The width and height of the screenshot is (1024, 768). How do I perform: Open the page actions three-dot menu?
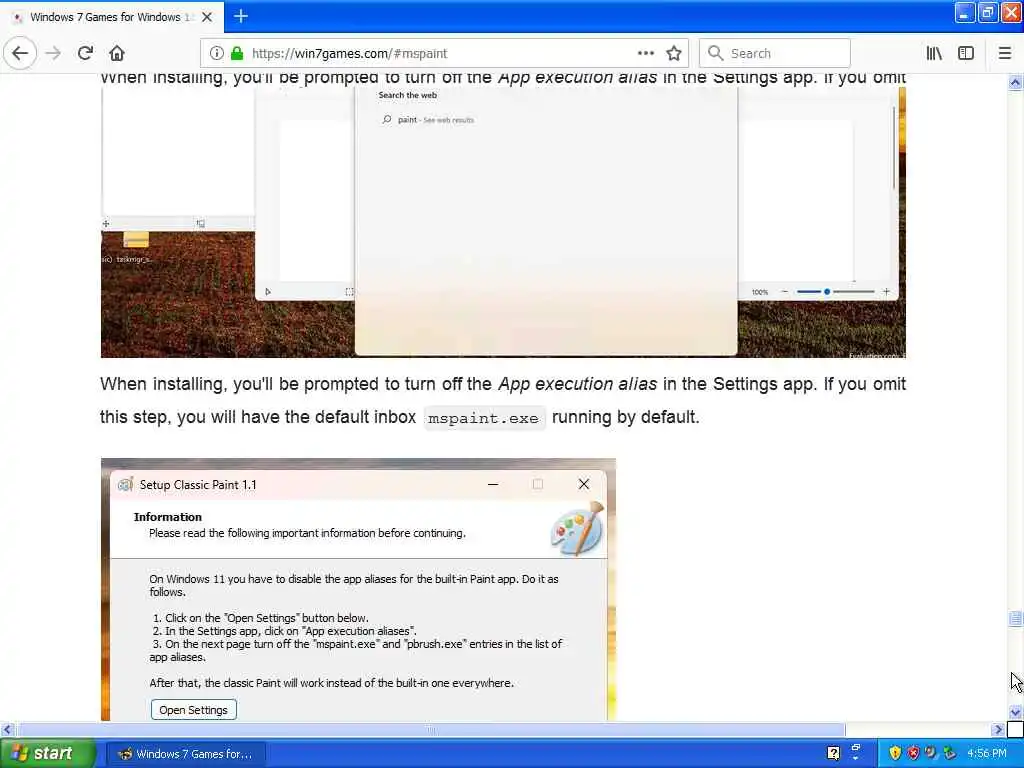coord(646,54)
